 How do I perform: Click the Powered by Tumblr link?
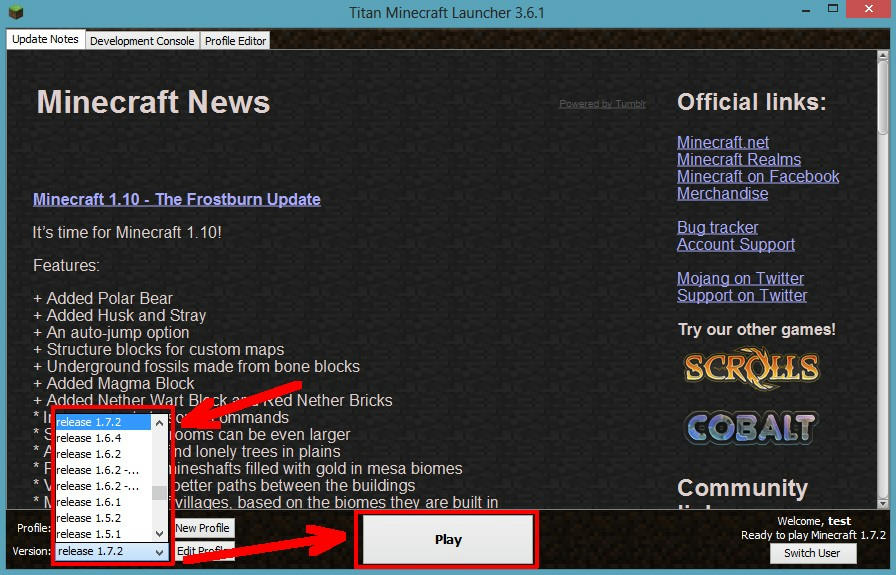602,104
